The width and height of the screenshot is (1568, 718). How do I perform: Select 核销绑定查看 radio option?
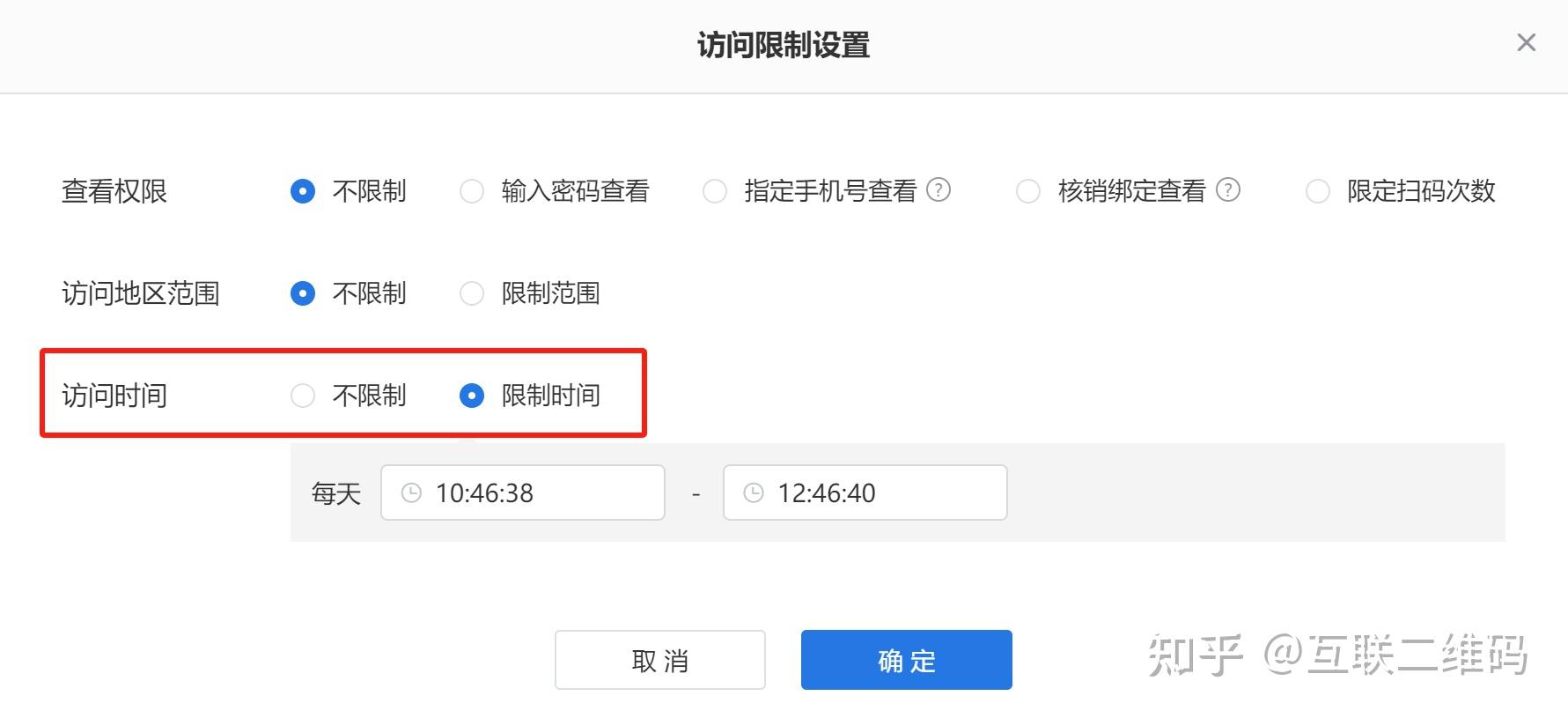pyautogui.click(x=1028, y=191)
